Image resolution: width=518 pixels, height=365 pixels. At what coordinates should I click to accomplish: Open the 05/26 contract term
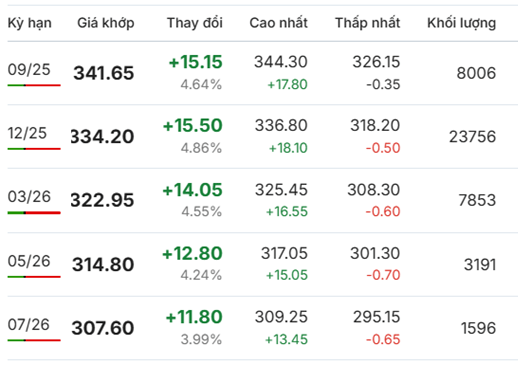(29, 261)
